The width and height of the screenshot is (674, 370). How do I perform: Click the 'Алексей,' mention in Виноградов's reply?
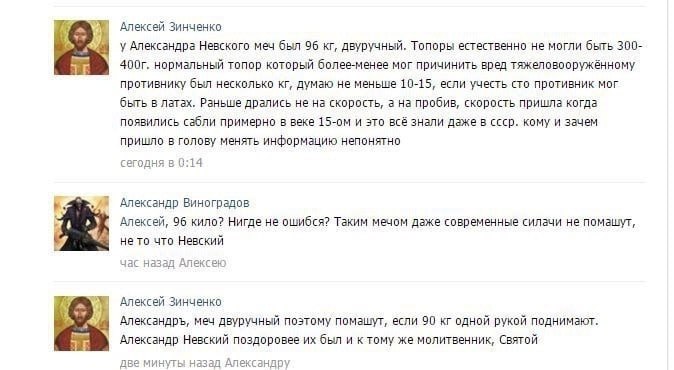(x=144, y=222)
